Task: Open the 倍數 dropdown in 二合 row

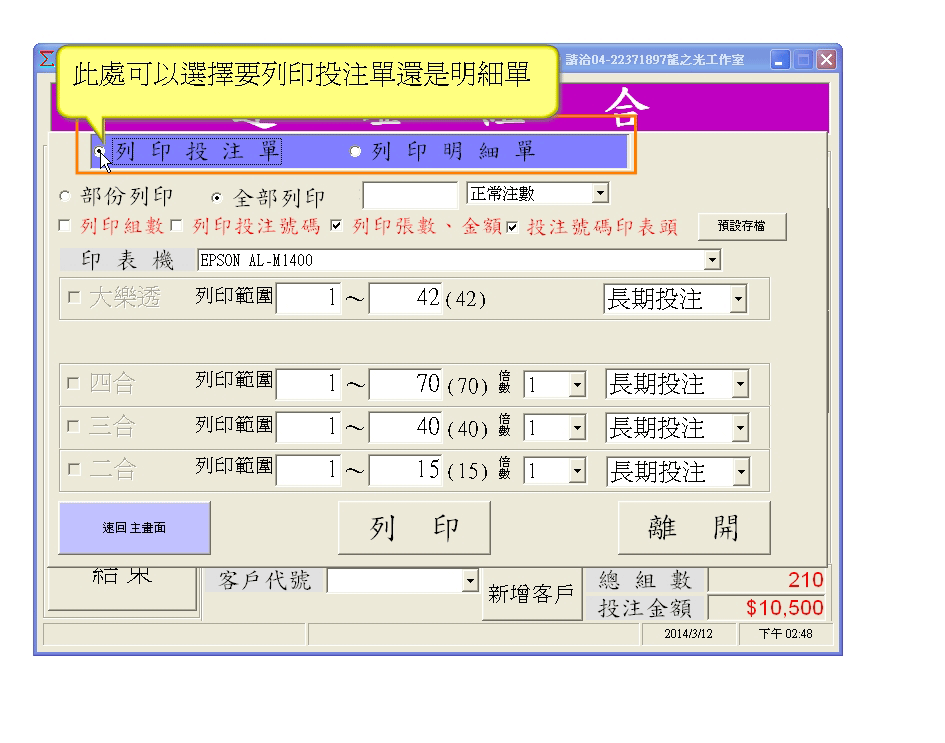Action: (x=577, y=471)
